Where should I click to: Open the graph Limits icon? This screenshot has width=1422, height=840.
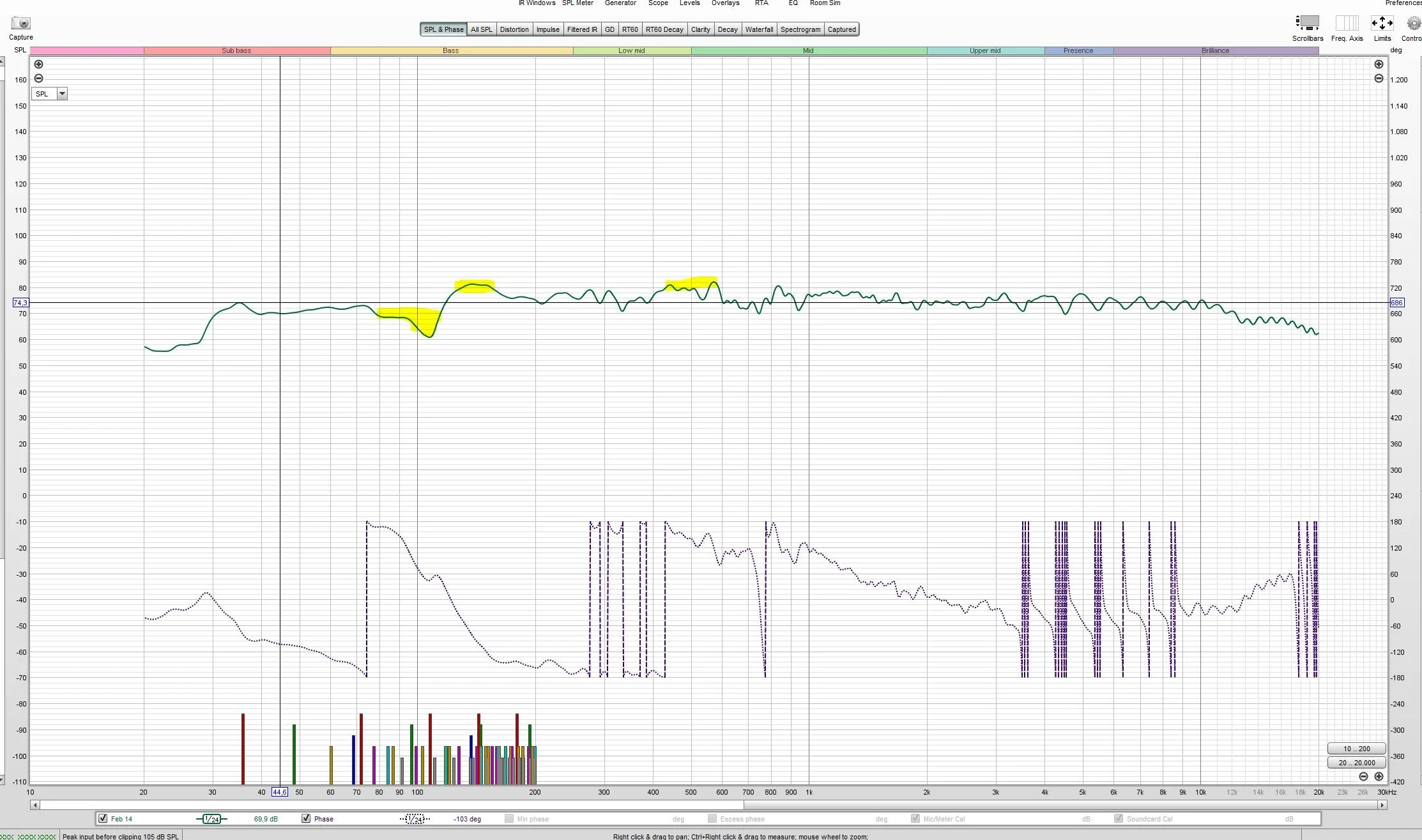pyautogui.click(x=1382, y=23)
